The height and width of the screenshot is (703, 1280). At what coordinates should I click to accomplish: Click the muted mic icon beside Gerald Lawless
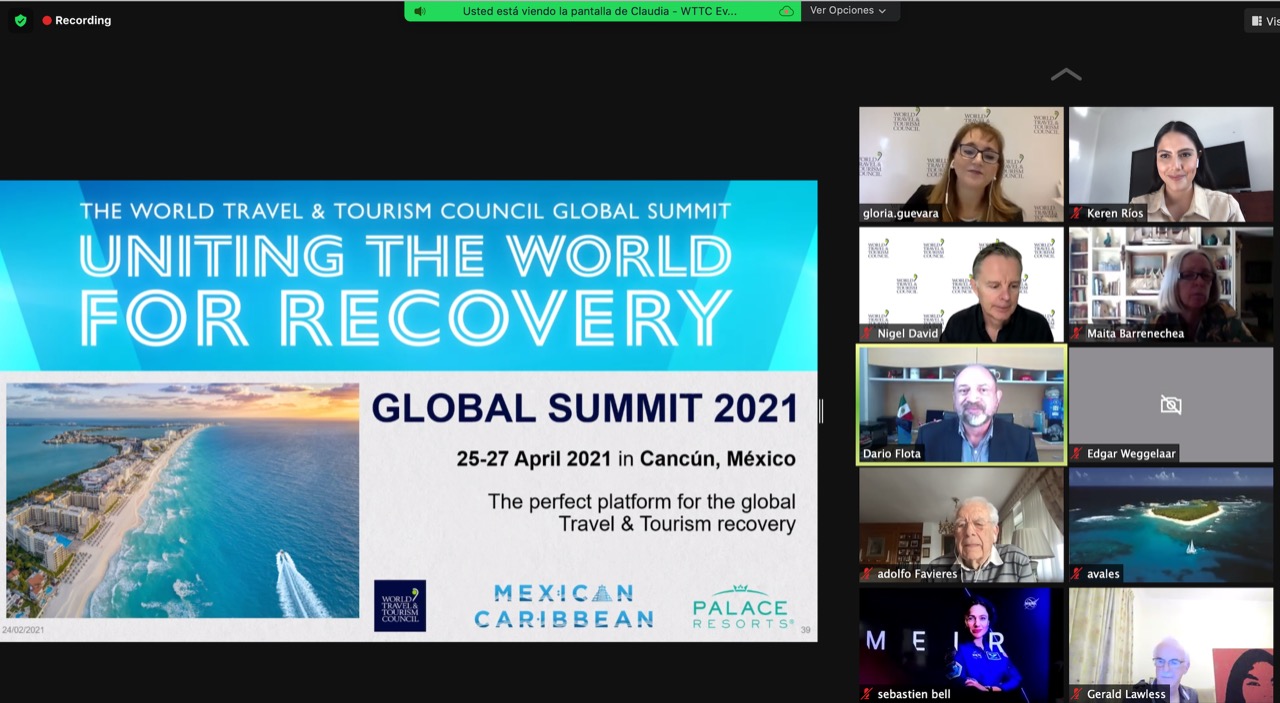click(x=1077, y=694)
